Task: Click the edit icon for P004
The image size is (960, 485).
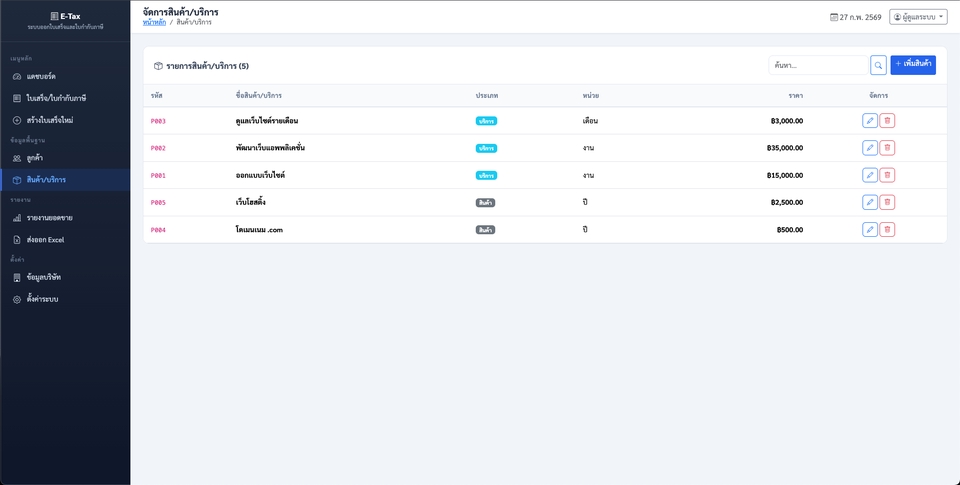Action: pos(870,229)
